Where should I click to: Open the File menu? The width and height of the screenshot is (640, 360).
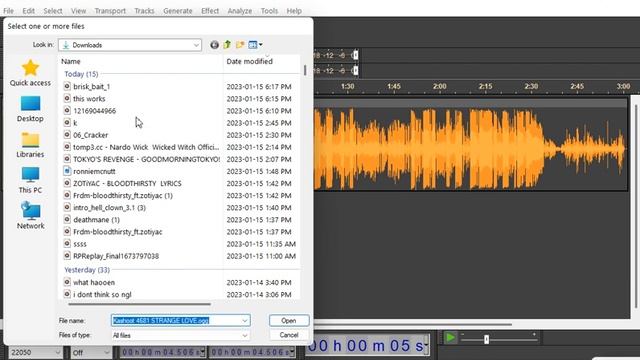click(9, 11)
